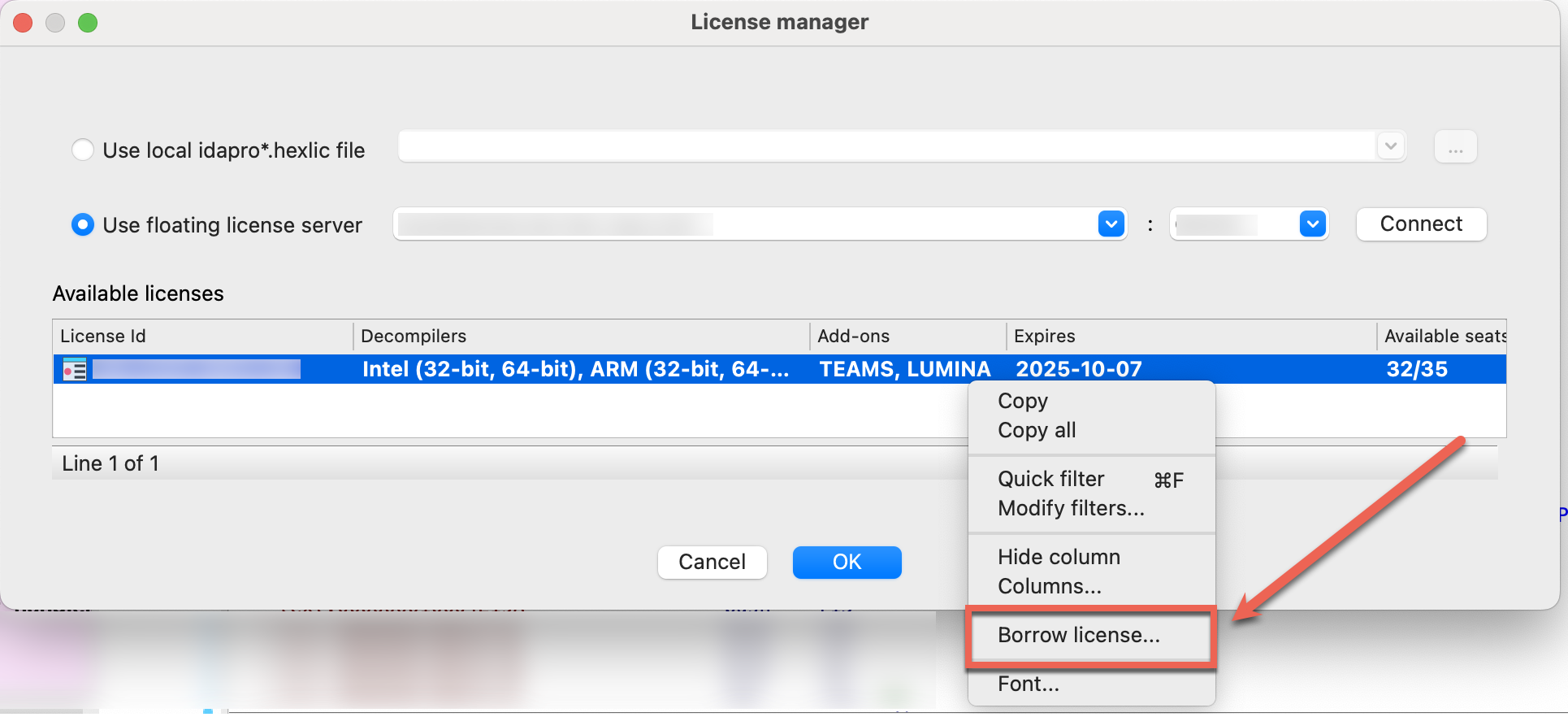Click the 'Decompilers' column header
The width and height of the screenshot is (1568, 717).
click(414, 336)
